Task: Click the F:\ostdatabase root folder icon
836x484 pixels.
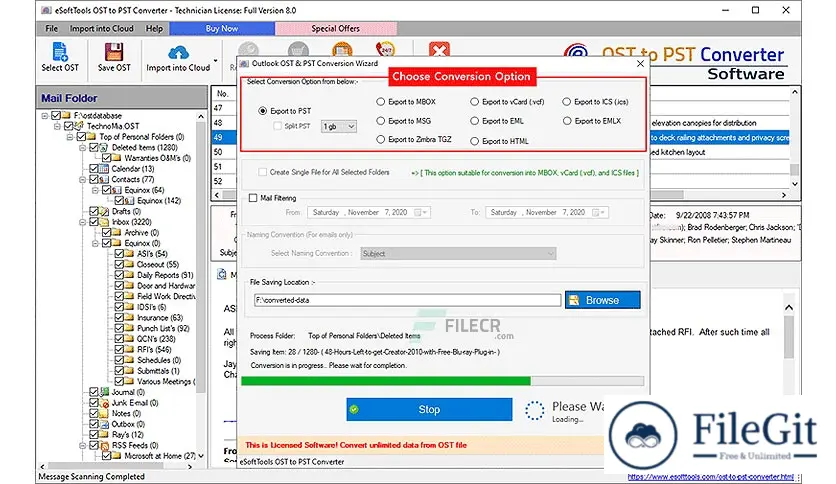Action: pyautogui.click(x=66, y=116)
